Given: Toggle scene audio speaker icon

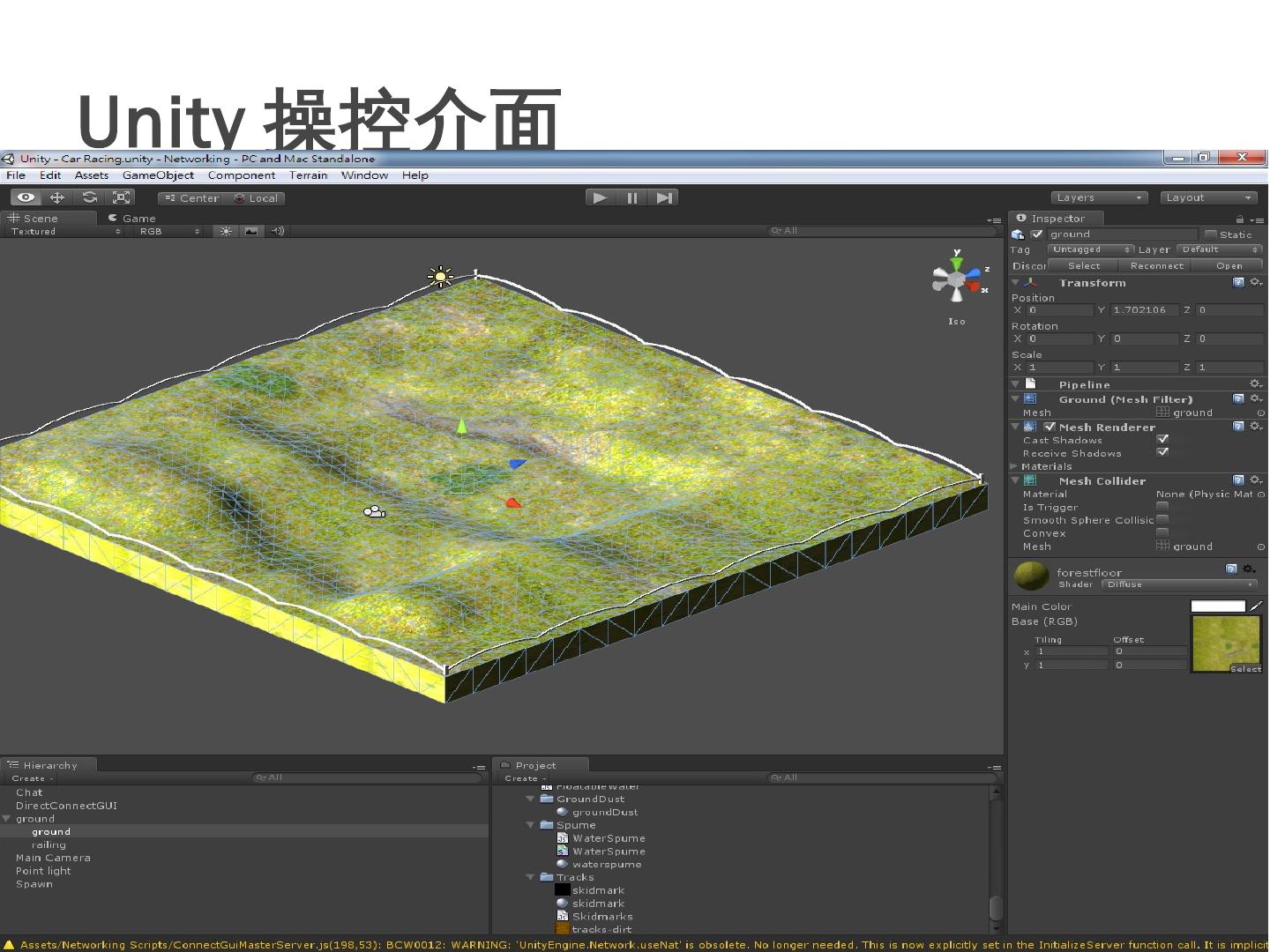Looking at the screenshot, I should (277, 231).
